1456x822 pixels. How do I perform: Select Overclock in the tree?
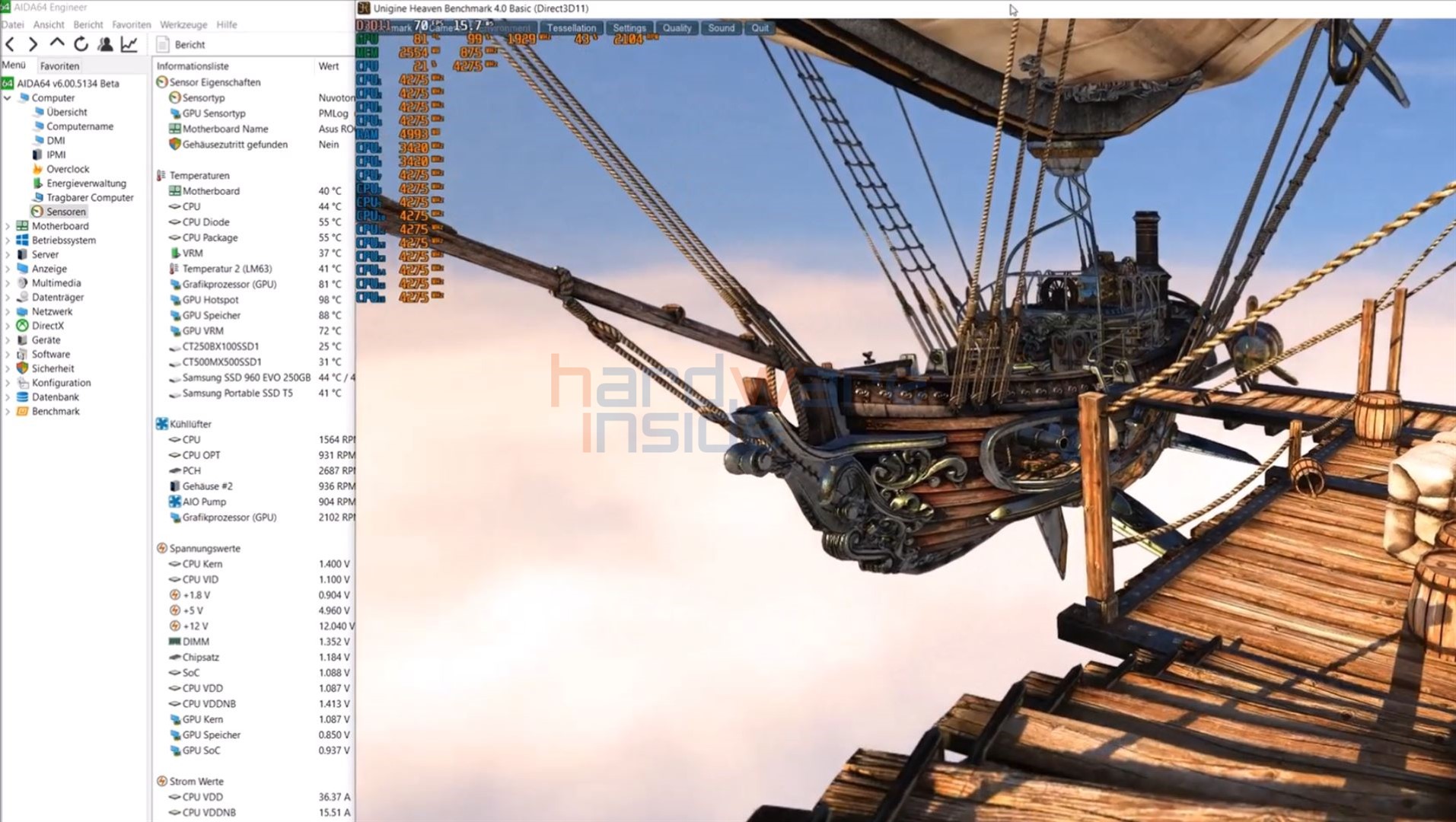(68, 169)
